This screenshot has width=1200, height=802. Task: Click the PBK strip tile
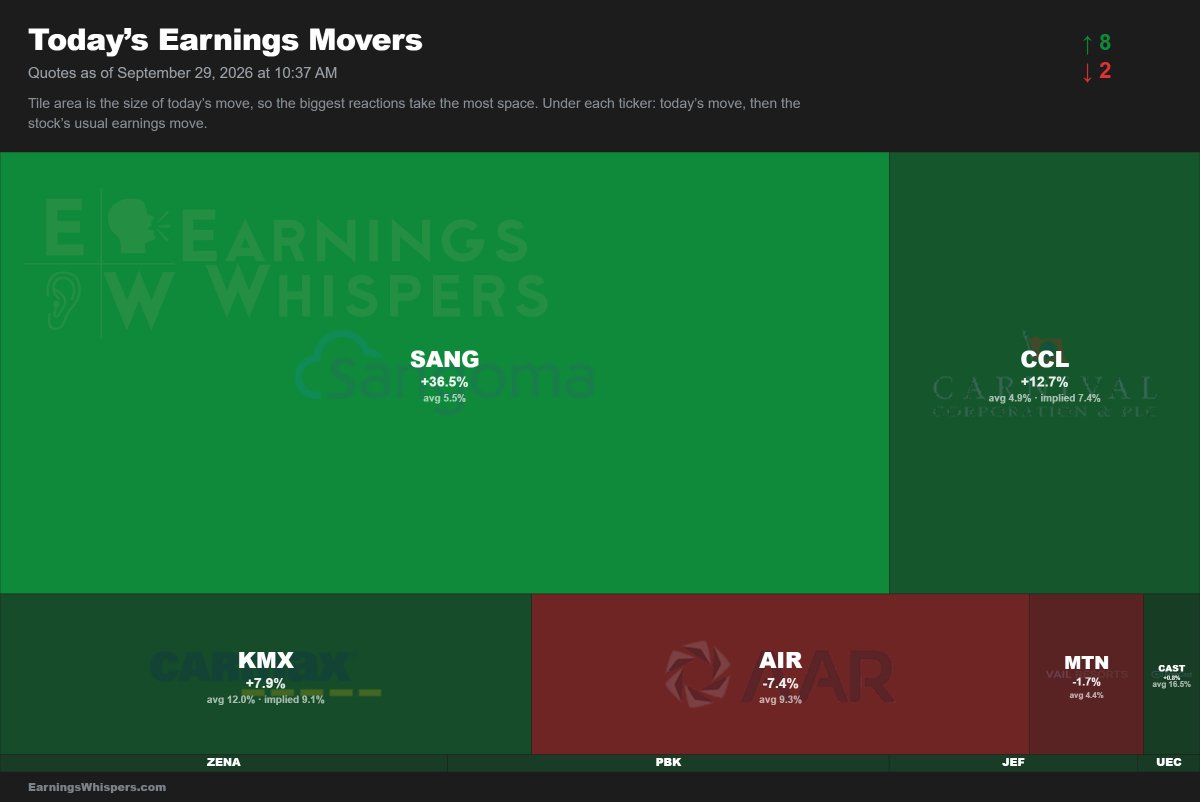[668, 763]
